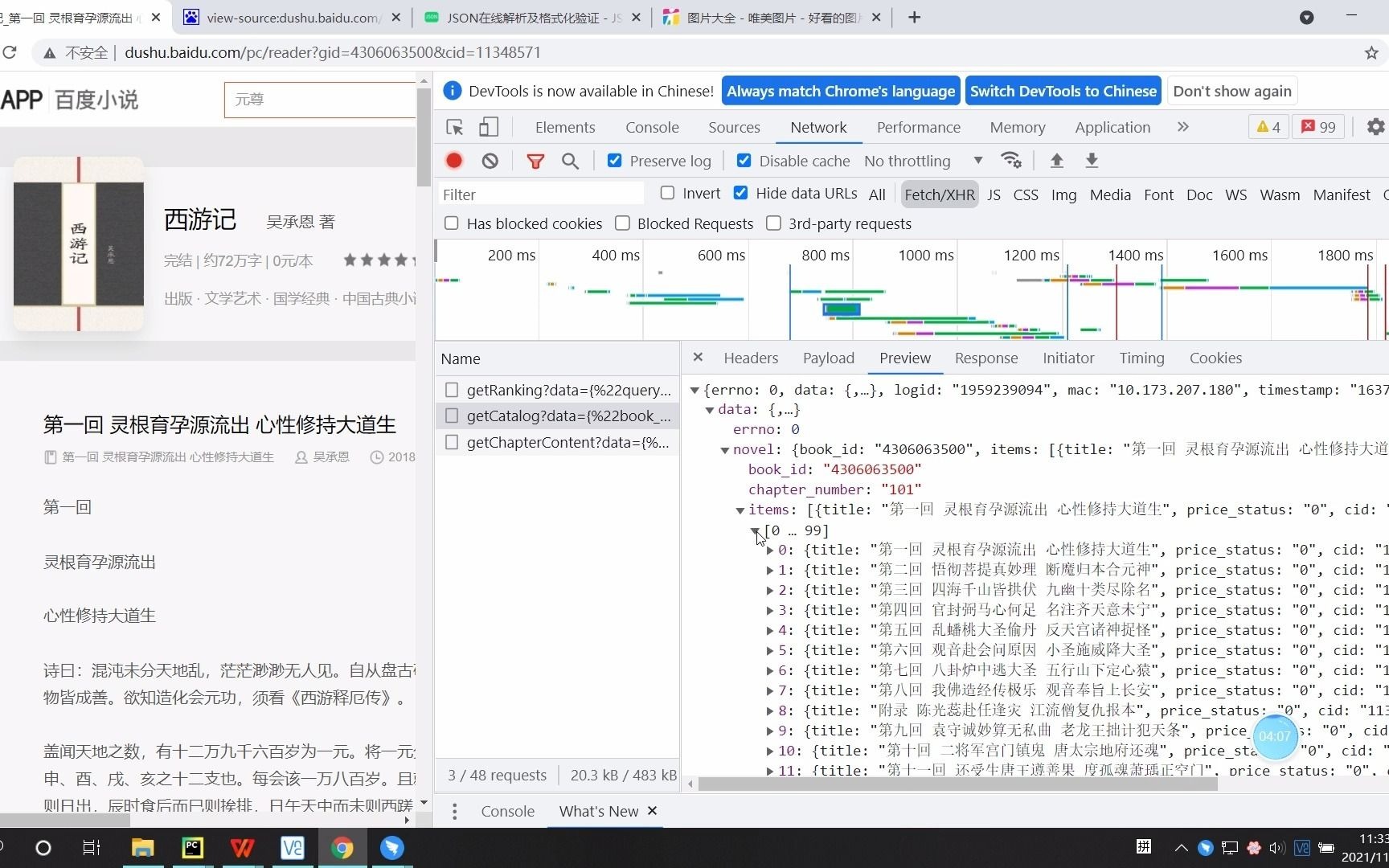1389x868 pixels.
Task: Select checkbox beside getRanking request
Action: [x=452, y=390]
